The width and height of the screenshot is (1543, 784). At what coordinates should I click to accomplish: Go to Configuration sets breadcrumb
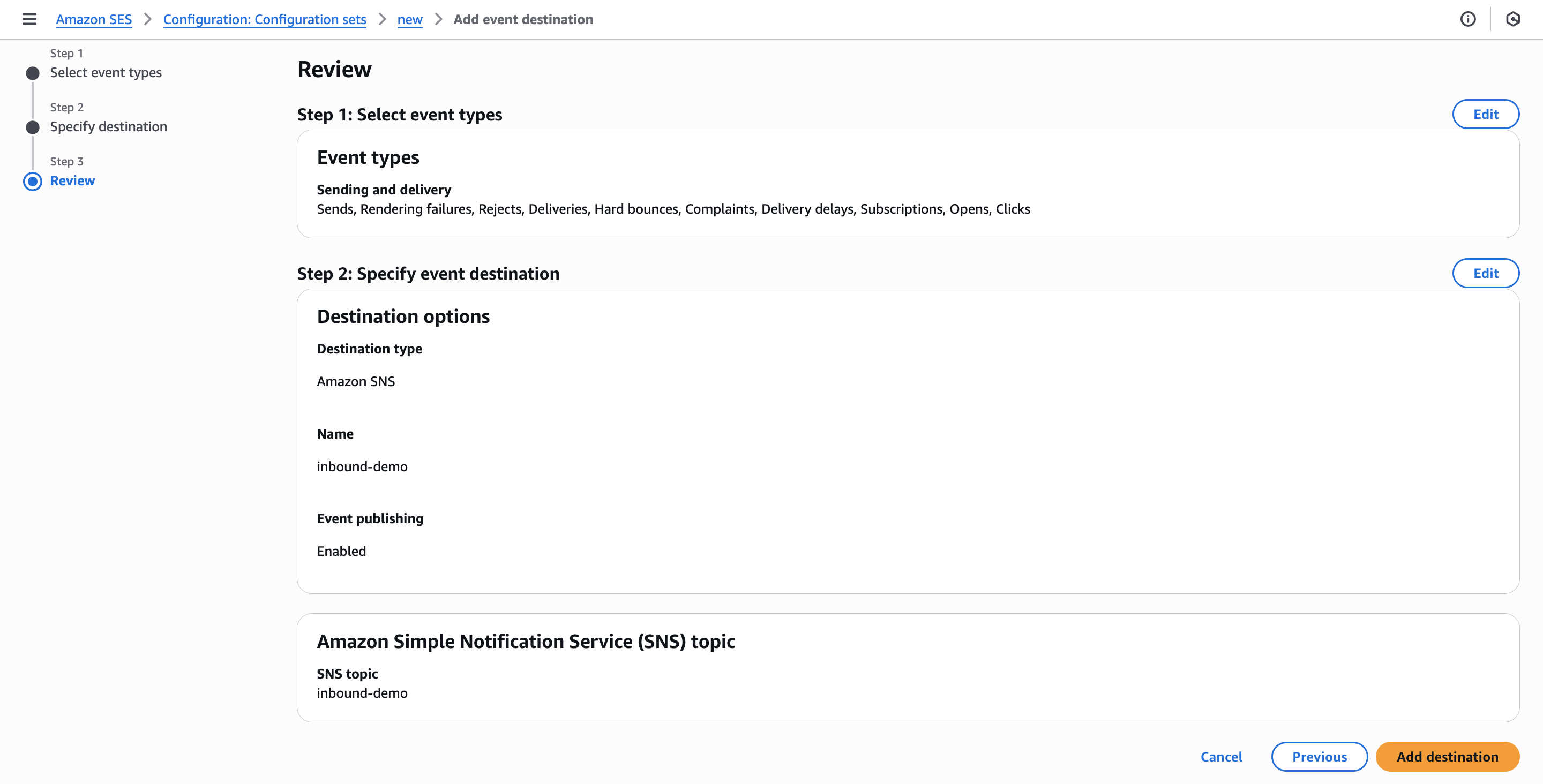(264, 19)
